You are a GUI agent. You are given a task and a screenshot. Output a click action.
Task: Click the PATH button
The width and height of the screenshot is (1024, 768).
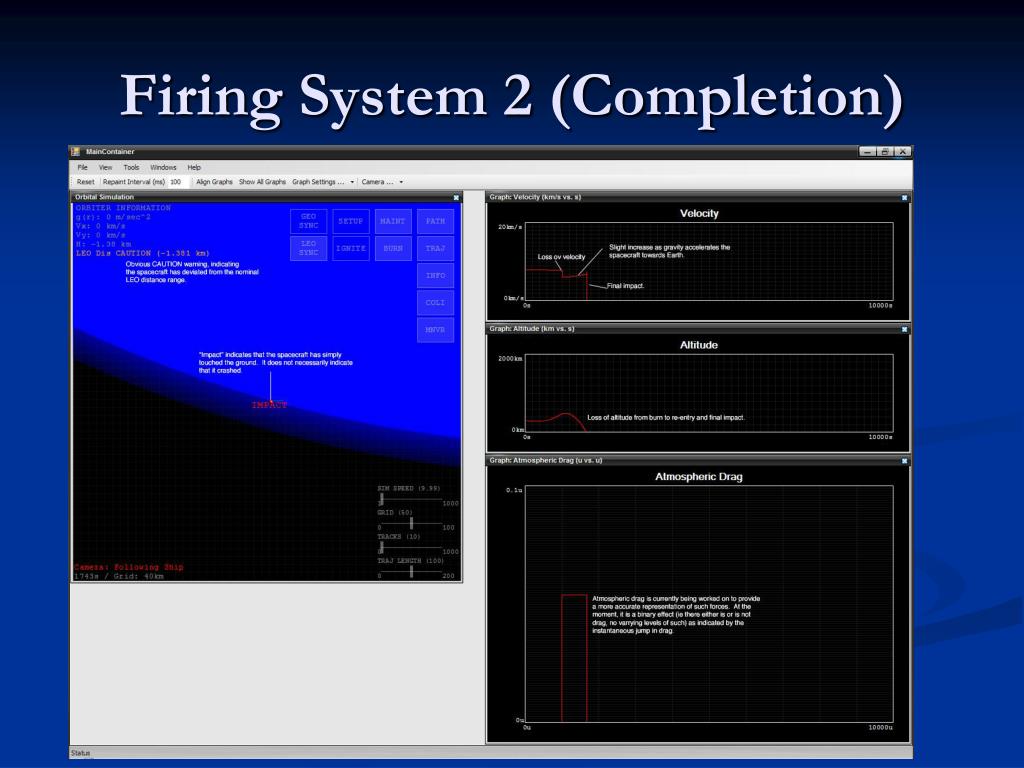point(436,221)
